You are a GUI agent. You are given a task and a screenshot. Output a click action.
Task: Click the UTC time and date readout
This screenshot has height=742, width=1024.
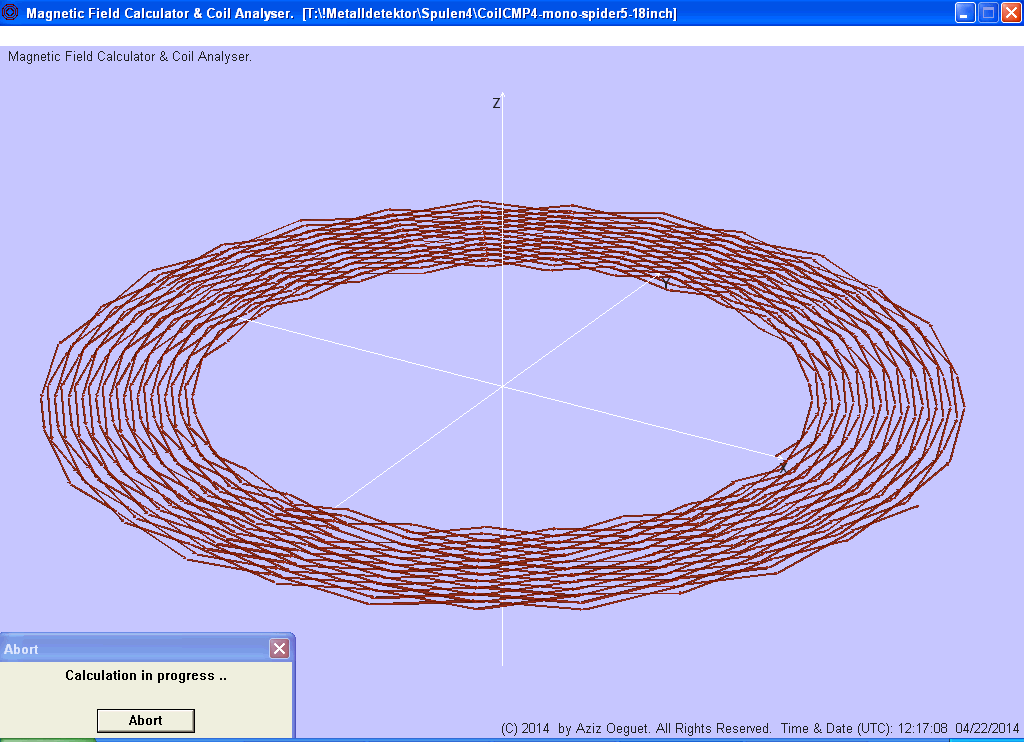coord(900,728)
